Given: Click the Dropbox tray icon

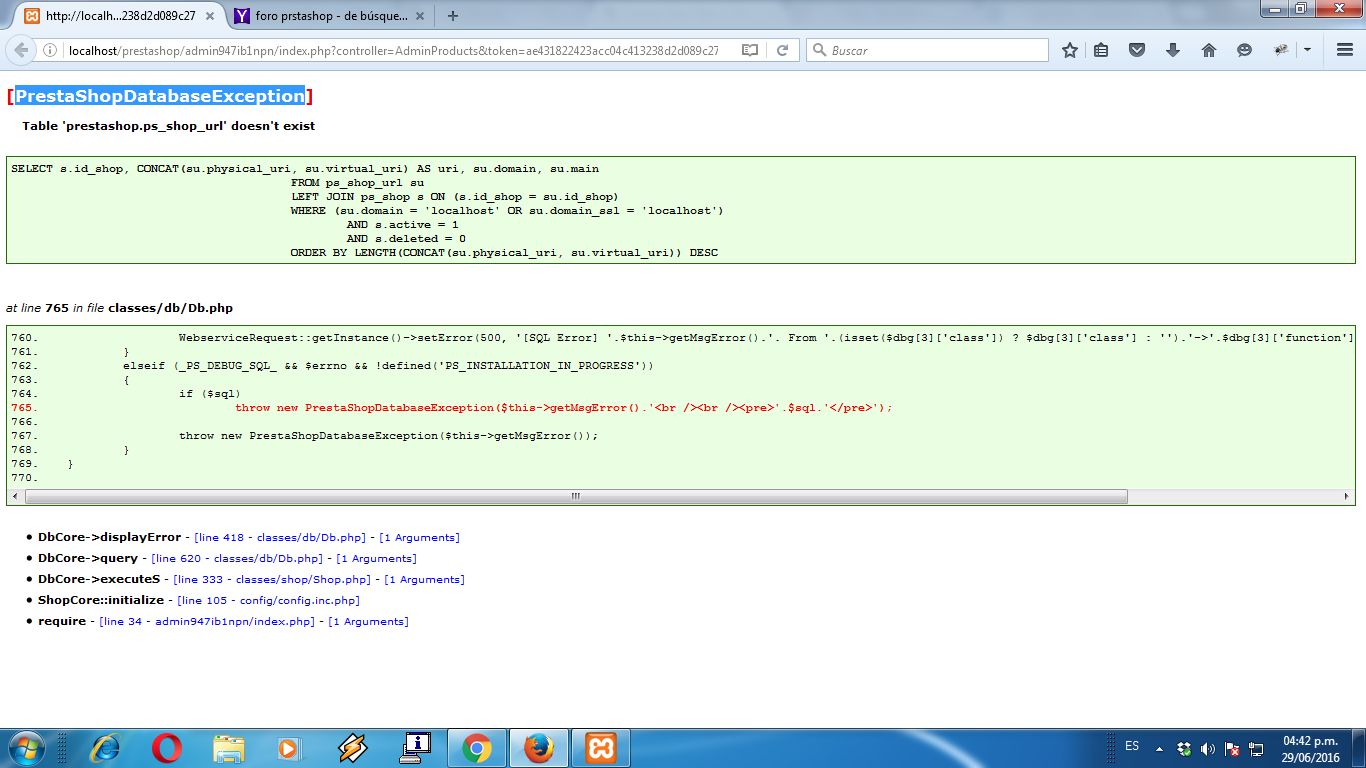Looking at the screenshot, I should tap(1185, 748).
